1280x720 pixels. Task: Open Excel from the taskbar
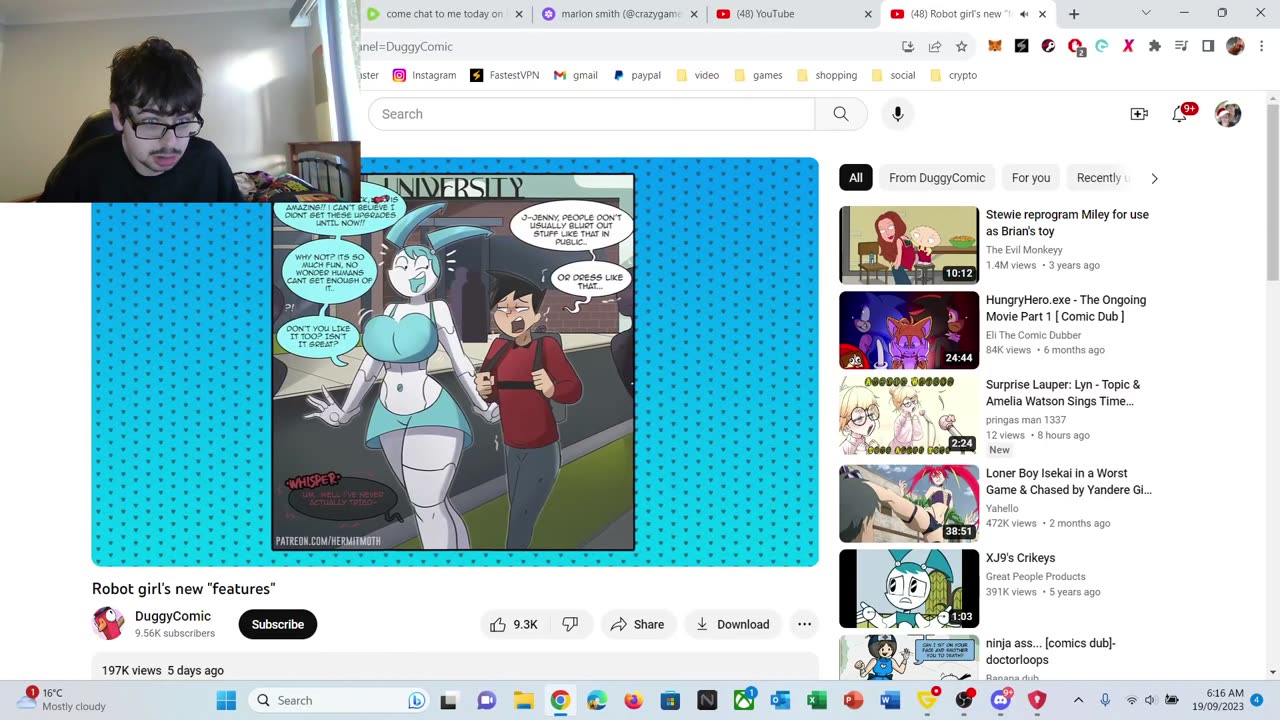817,700
